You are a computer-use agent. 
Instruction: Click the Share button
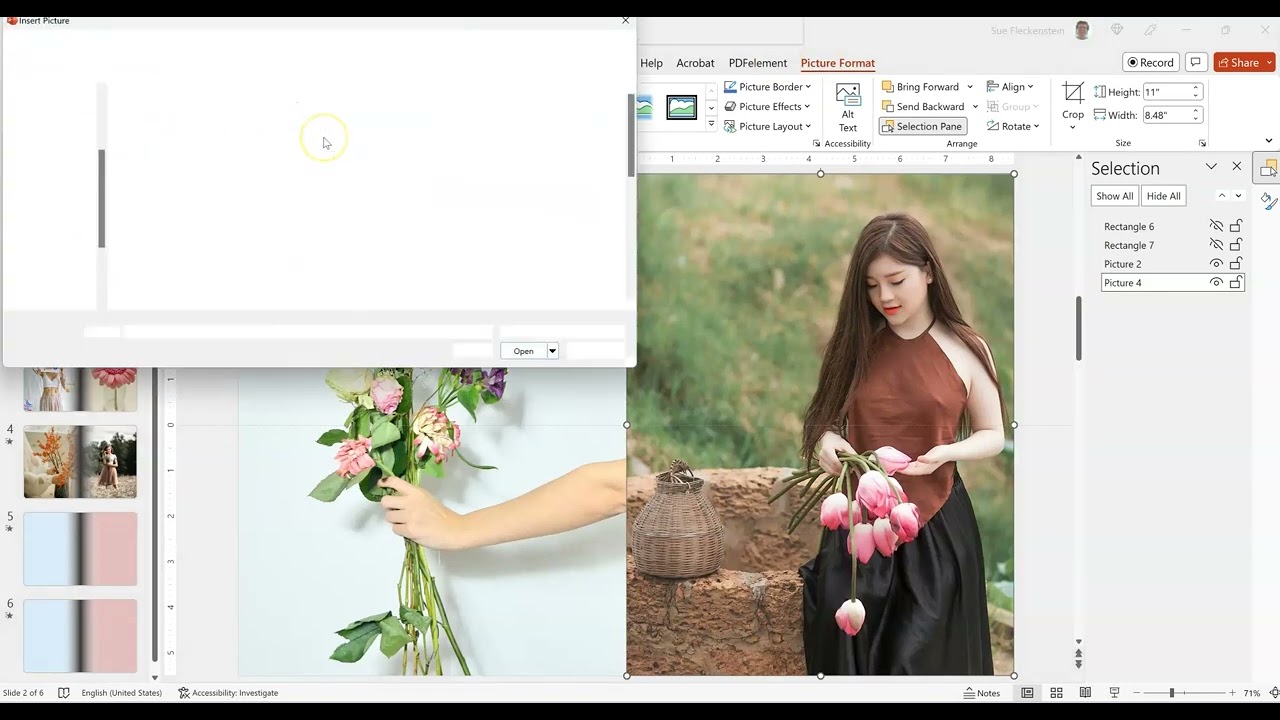tap(1244, 62)
